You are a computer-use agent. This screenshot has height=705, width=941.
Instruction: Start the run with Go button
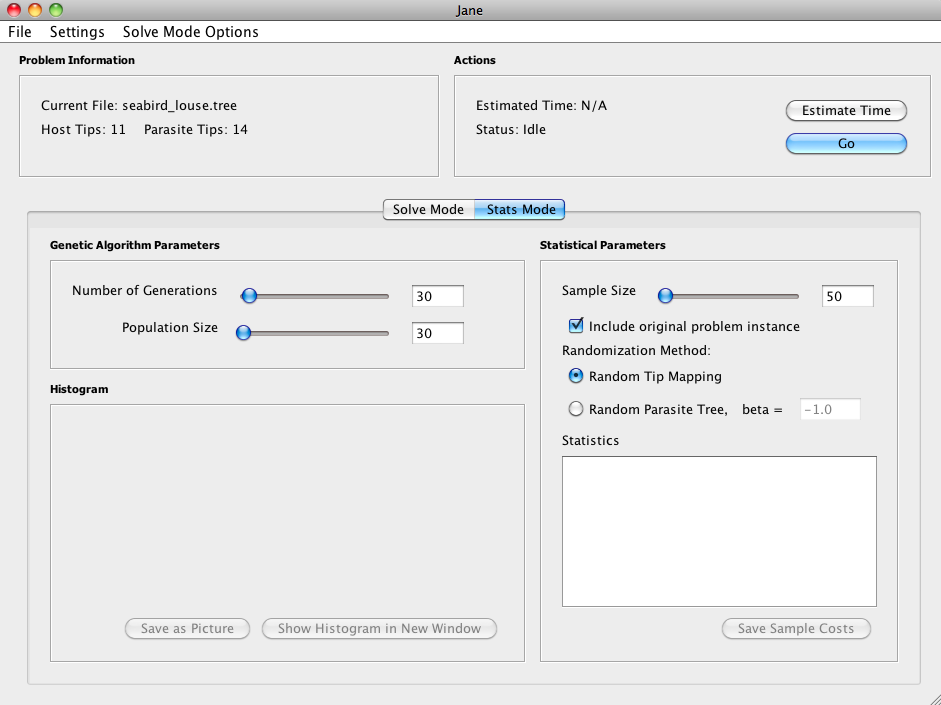point(846,143)
